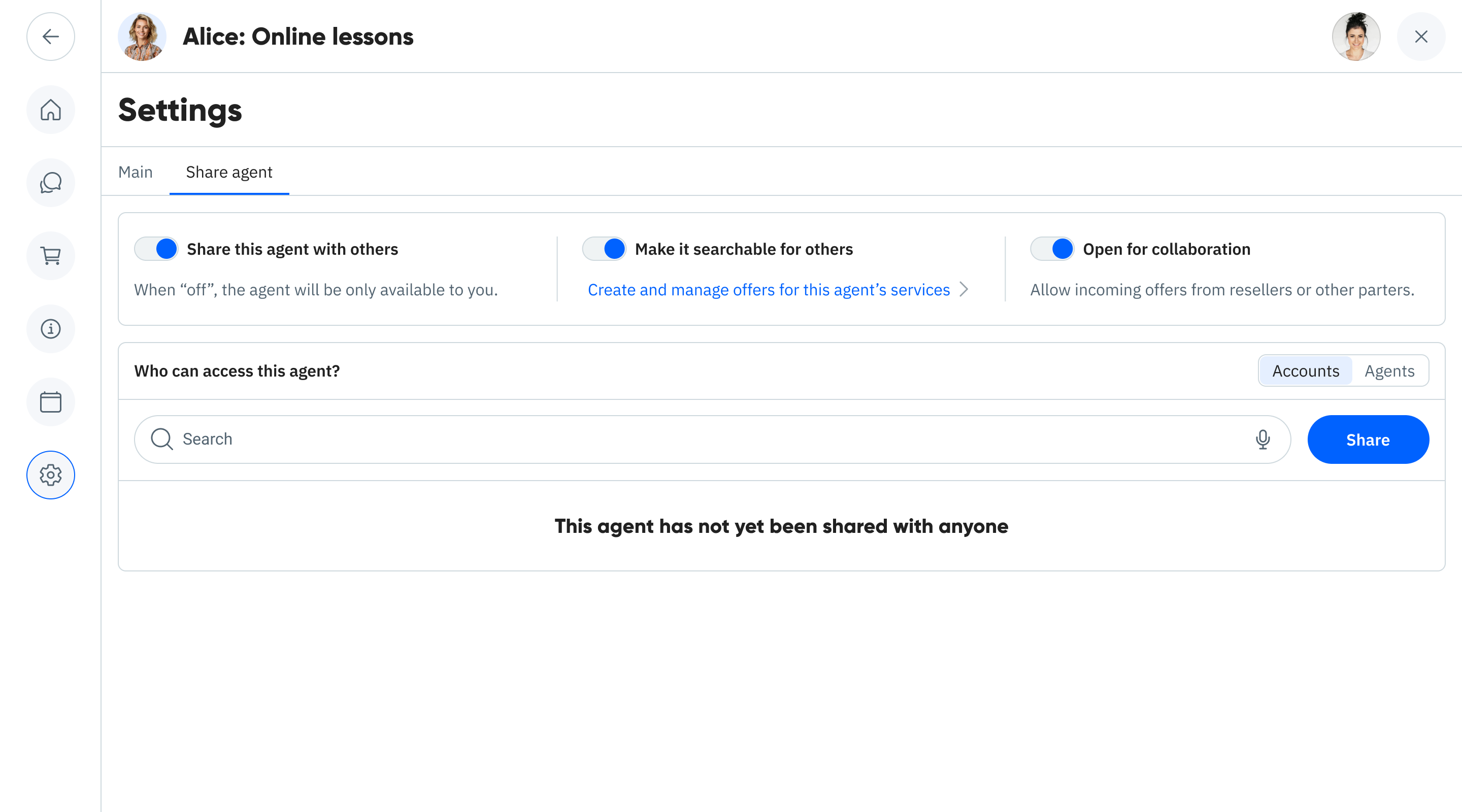Viewport: 1462px width, 812px height.
Task: Open the chat messages sidebar icon
Action: coord(51,183)
